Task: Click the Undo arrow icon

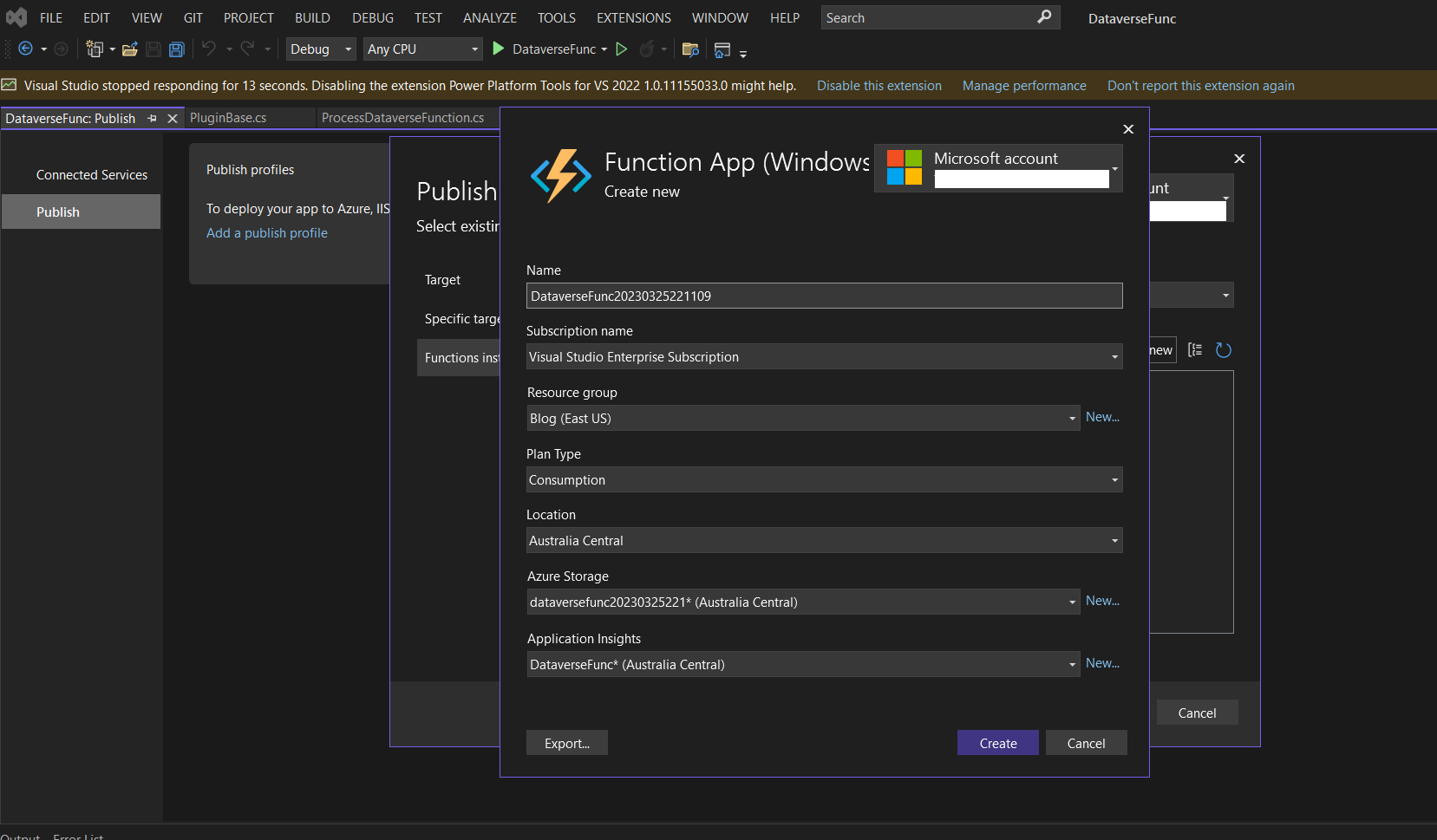Action: [209, 49]
